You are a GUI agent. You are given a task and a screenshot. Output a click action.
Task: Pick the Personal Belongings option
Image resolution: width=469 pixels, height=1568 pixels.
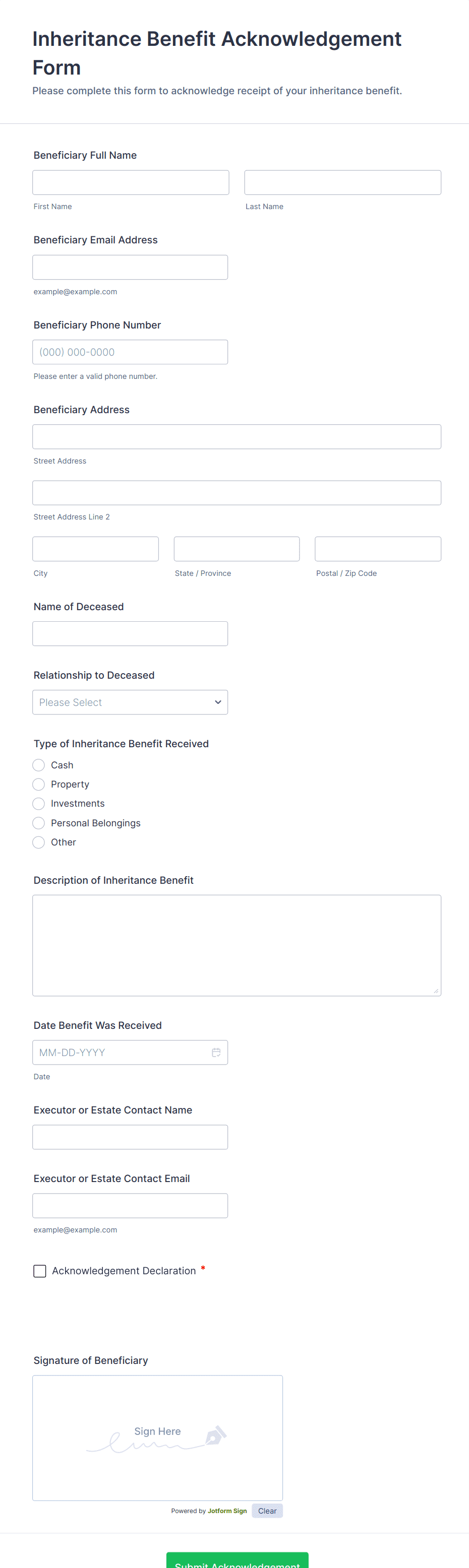tap(39, 823)
